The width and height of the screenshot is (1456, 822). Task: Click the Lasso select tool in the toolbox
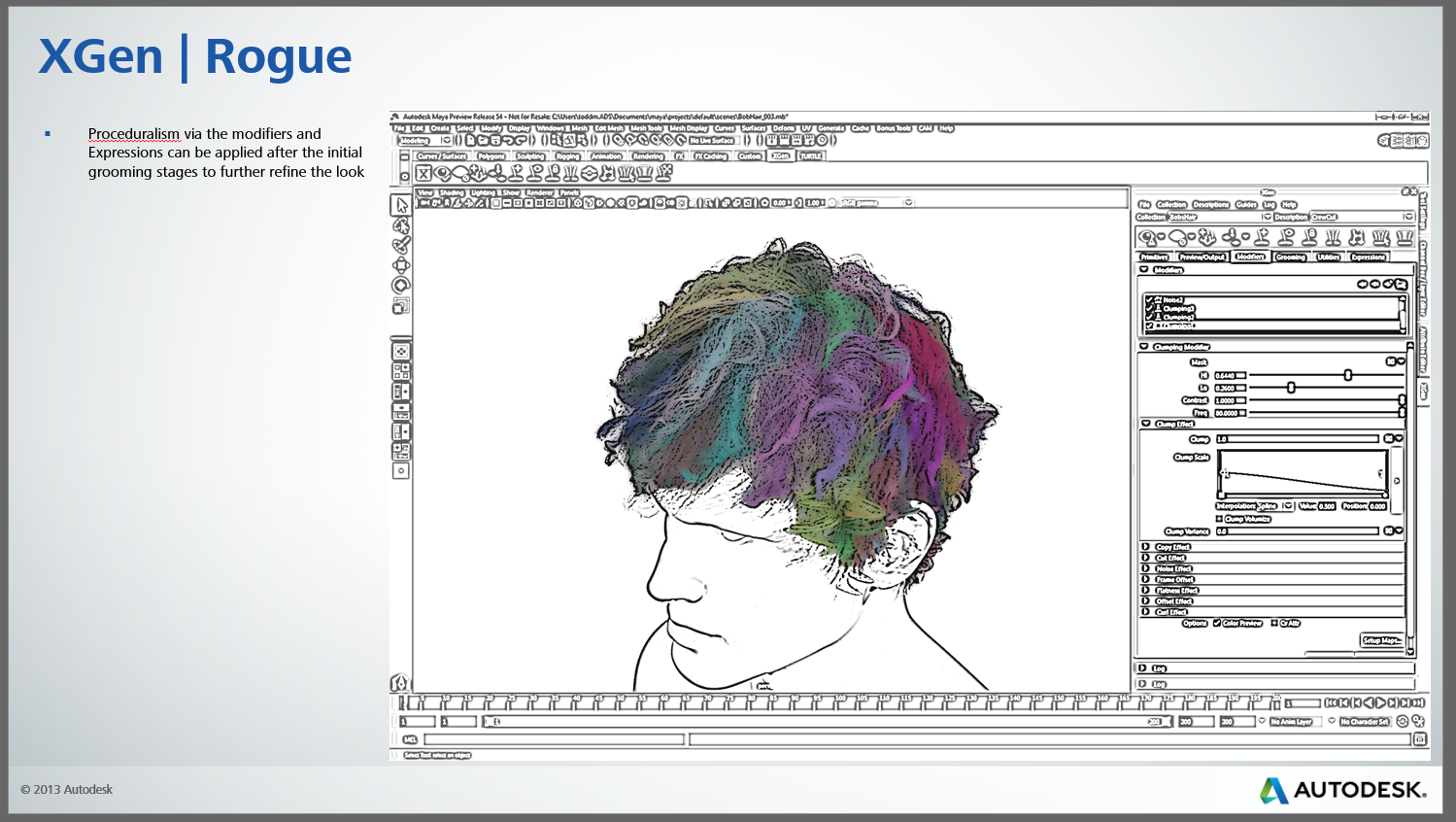tap(401, 225)
